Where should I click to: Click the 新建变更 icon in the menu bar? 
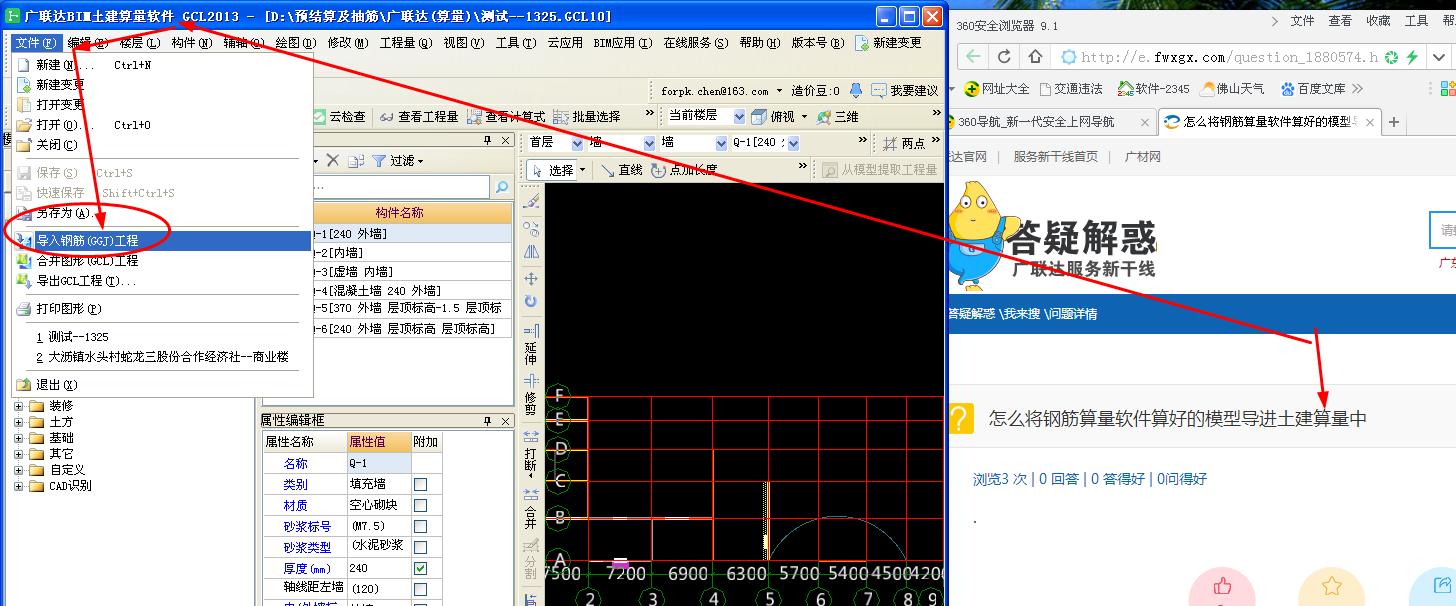pyautogui.click(x=863, y=43)
